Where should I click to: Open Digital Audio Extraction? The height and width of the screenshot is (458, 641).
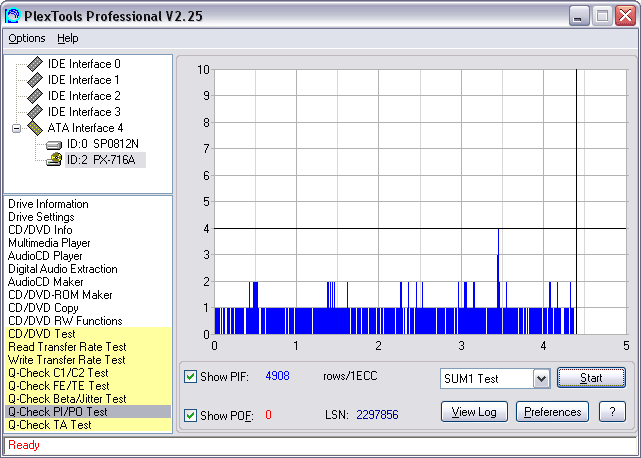[63, 269]
